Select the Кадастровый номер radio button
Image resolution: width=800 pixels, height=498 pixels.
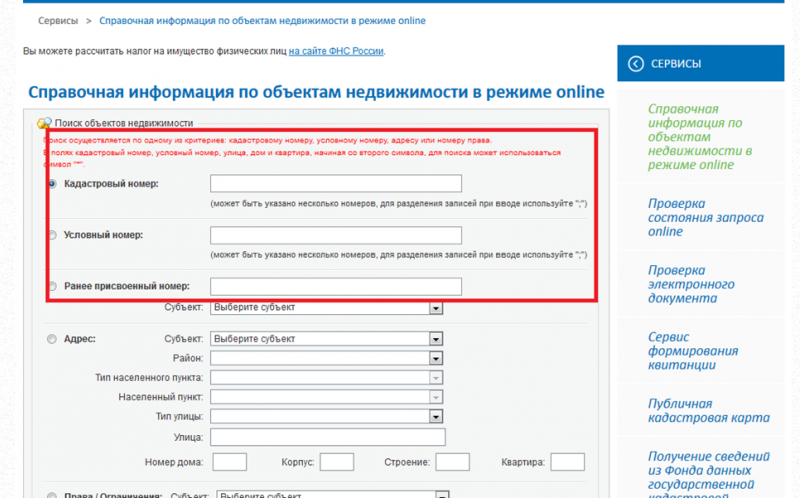(x=52, y=184)
